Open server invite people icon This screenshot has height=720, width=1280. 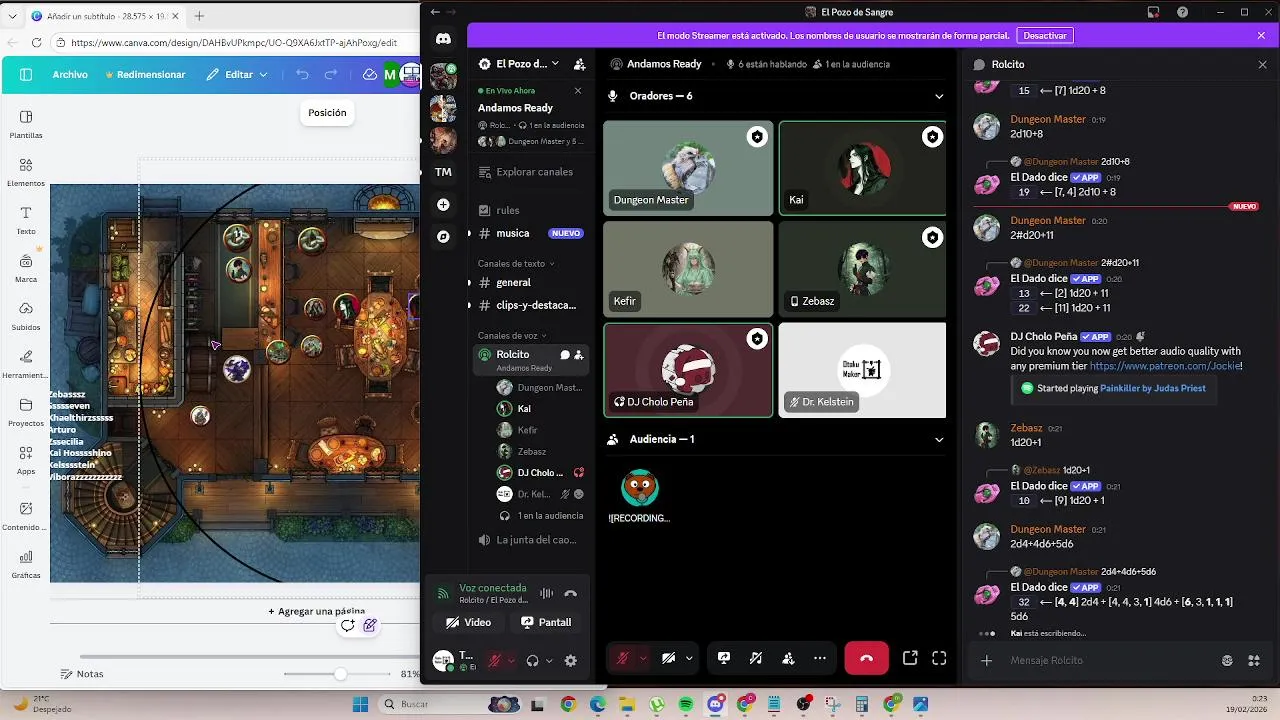(x=580, y=64)
